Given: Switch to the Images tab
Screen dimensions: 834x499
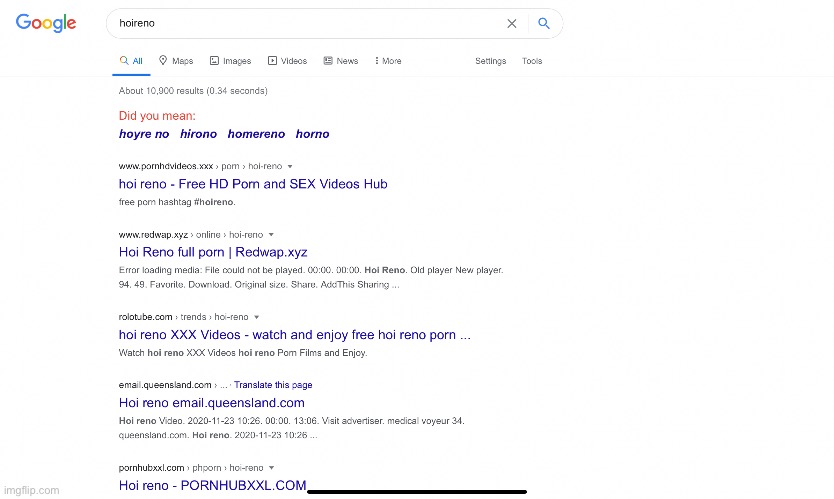Looking at the screenshot, I should coord(230,61).
